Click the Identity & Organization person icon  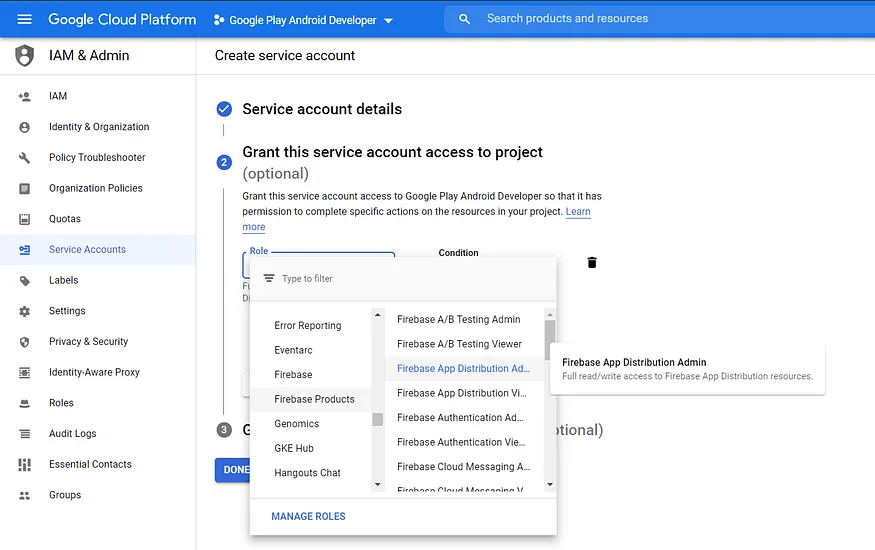click(25, 127)
